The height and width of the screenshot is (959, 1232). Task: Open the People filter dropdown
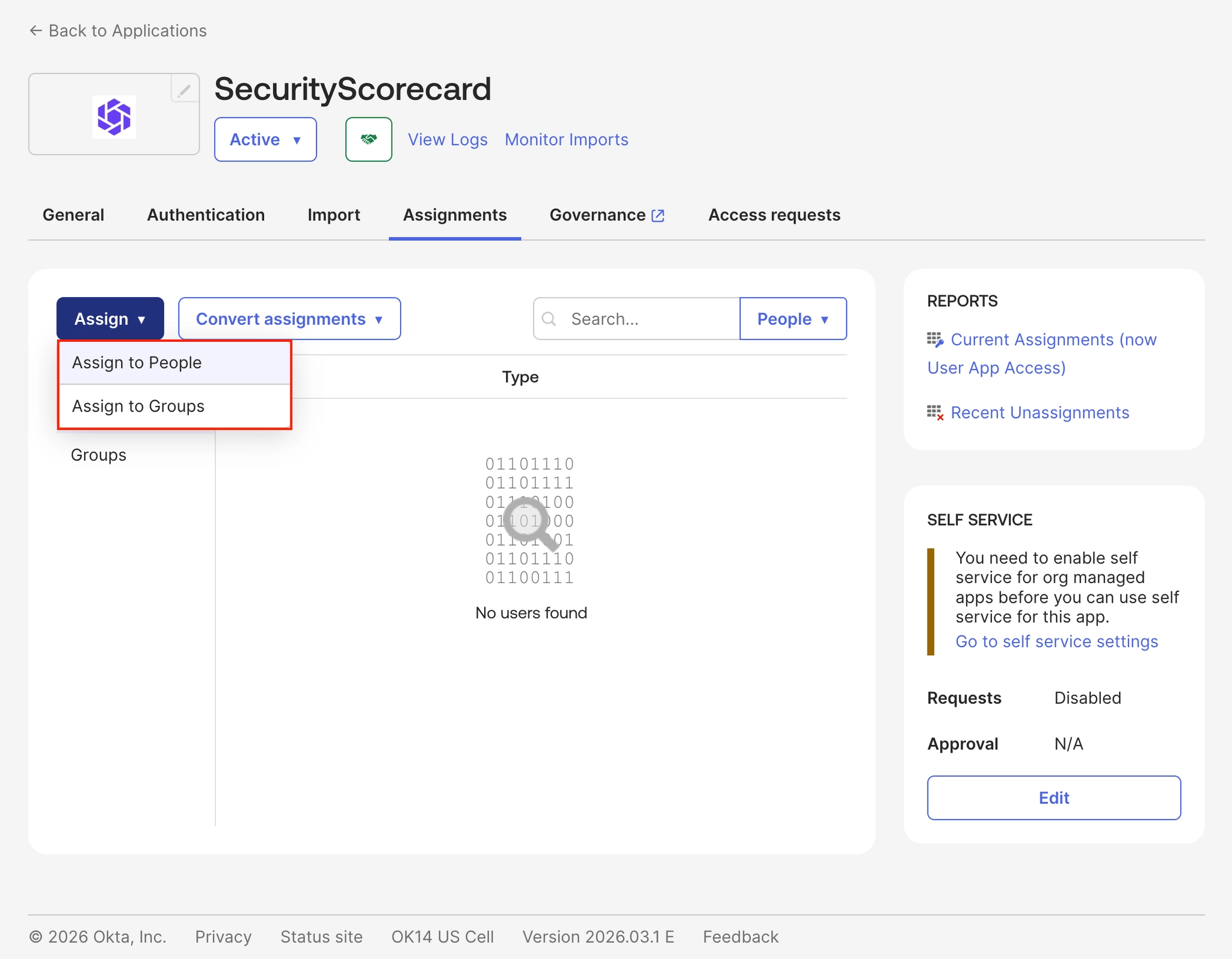792,319
